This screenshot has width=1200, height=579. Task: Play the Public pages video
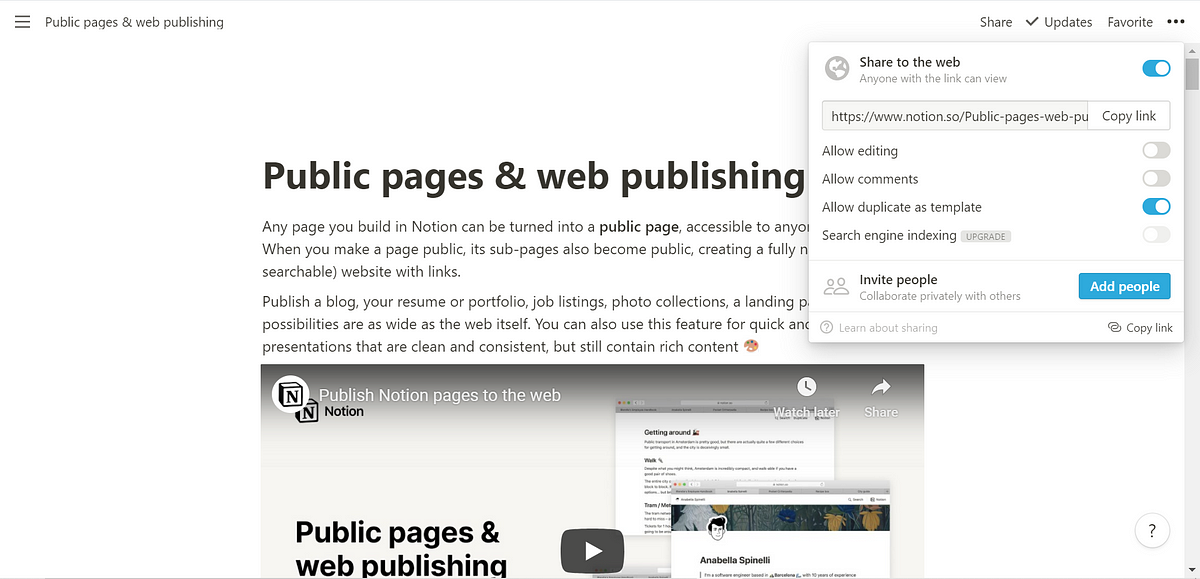(x=592, y=550)
